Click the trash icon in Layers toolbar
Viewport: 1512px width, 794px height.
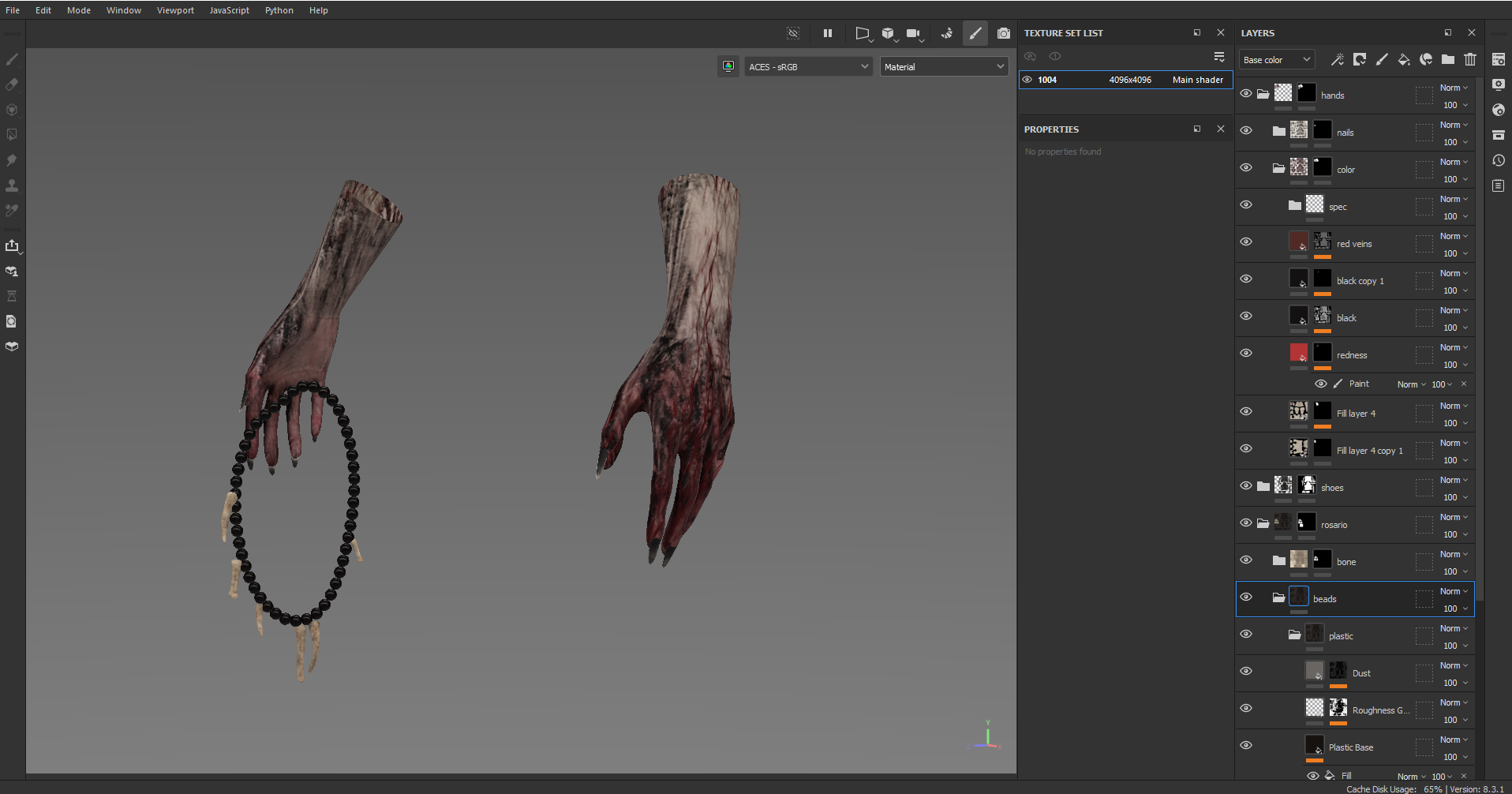[x=1469, y=60]
